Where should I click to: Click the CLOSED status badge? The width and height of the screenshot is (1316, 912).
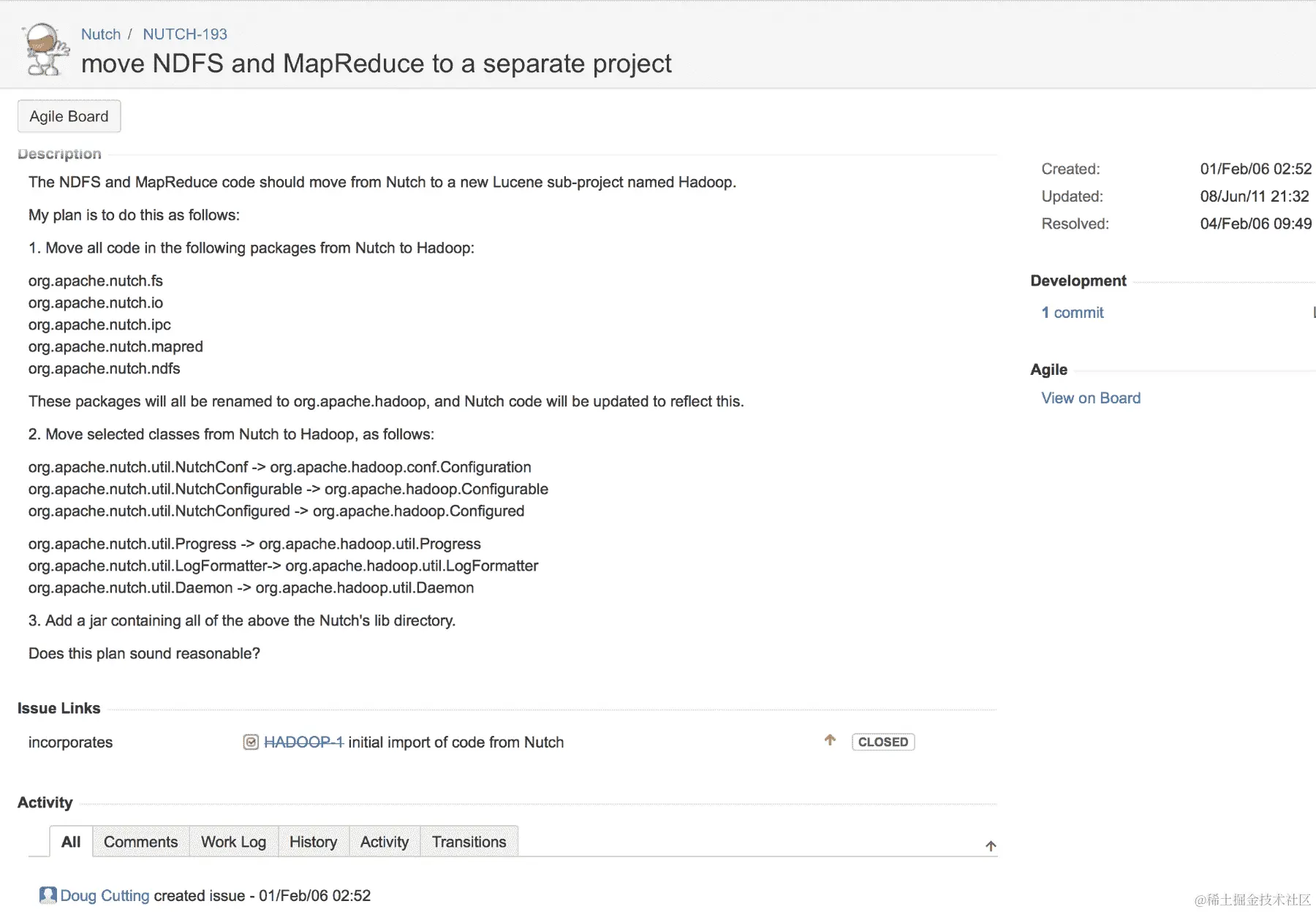882,742
